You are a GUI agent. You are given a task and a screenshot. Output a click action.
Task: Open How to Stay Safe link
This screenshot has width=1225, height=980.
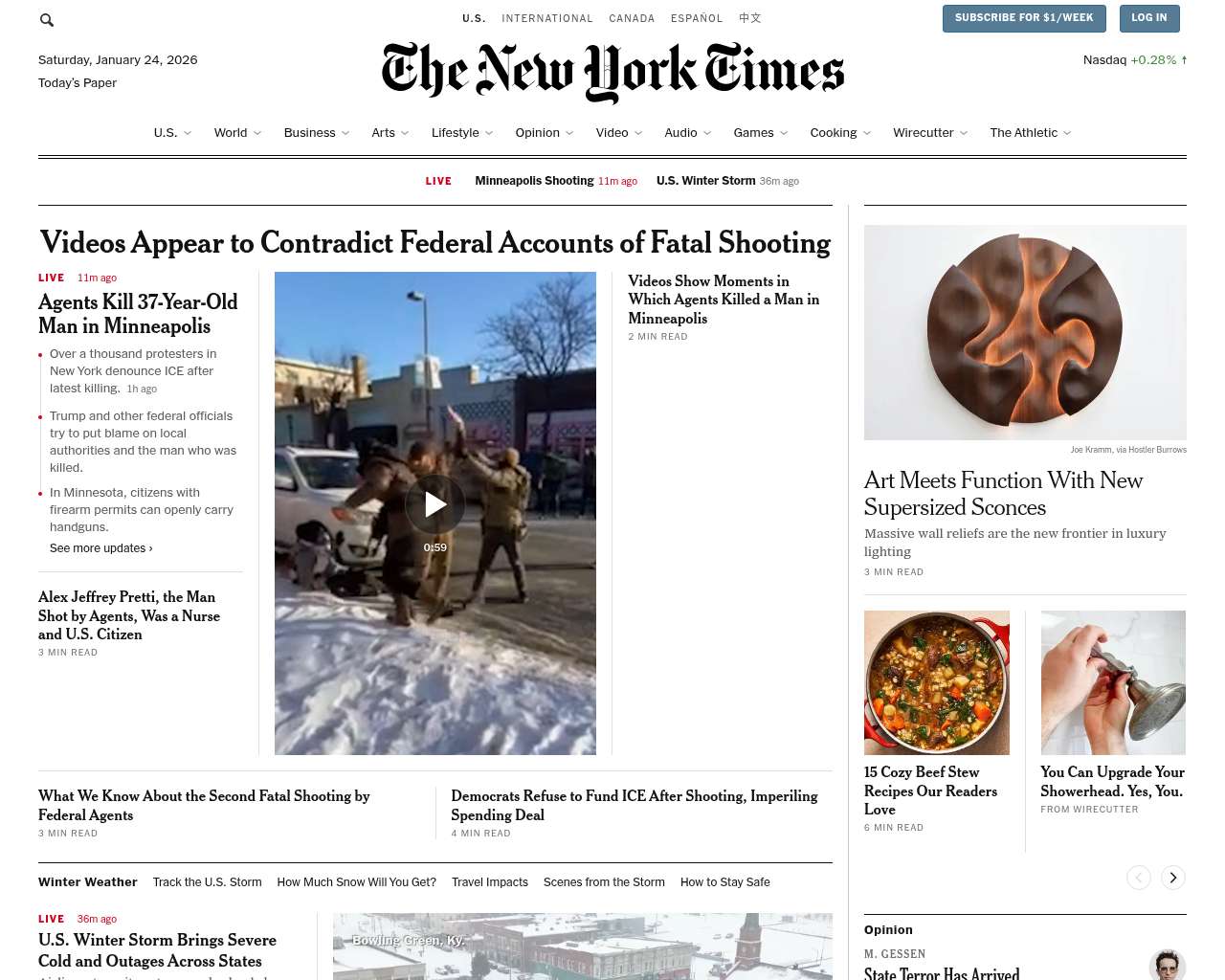point(725,882)
